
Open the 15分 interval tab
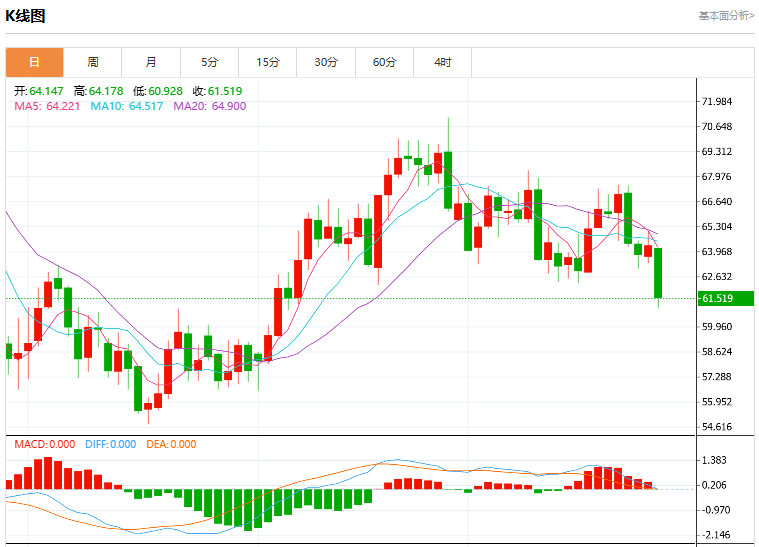point(268,62)
